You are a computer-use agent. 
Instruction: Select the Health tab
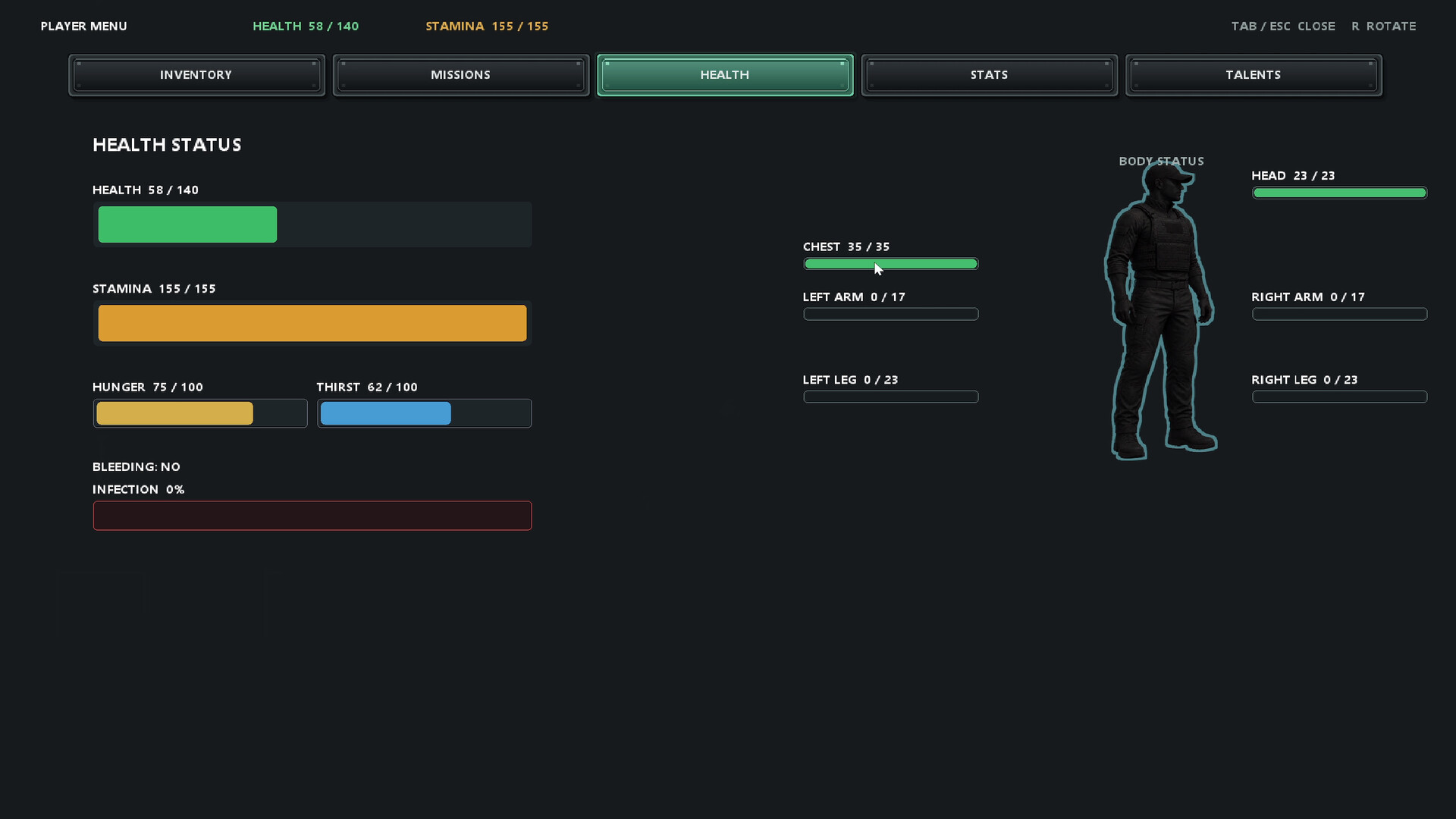tap(725, 75)
